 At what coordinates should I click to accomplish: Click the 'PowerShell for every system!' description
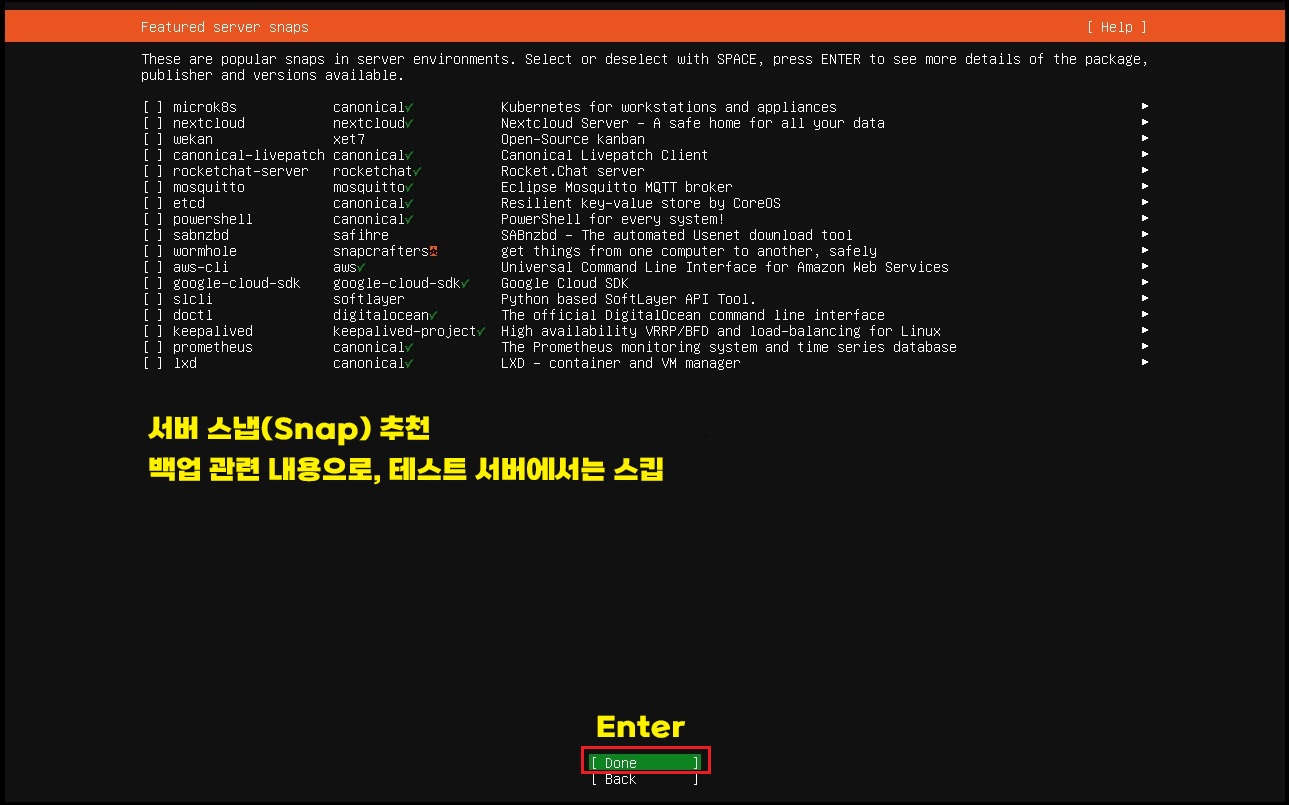pos(613,219)
